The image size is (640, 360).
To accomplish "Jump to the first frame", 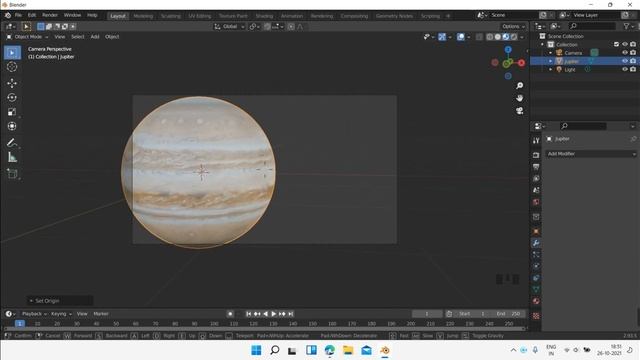I will 249,314.
